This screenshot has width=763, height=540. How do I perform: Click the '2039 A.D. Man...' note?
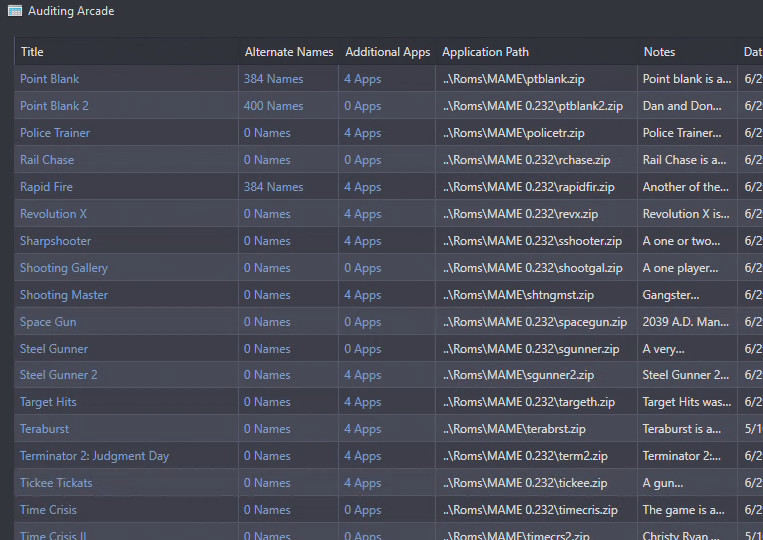click(x=685, y=322)
